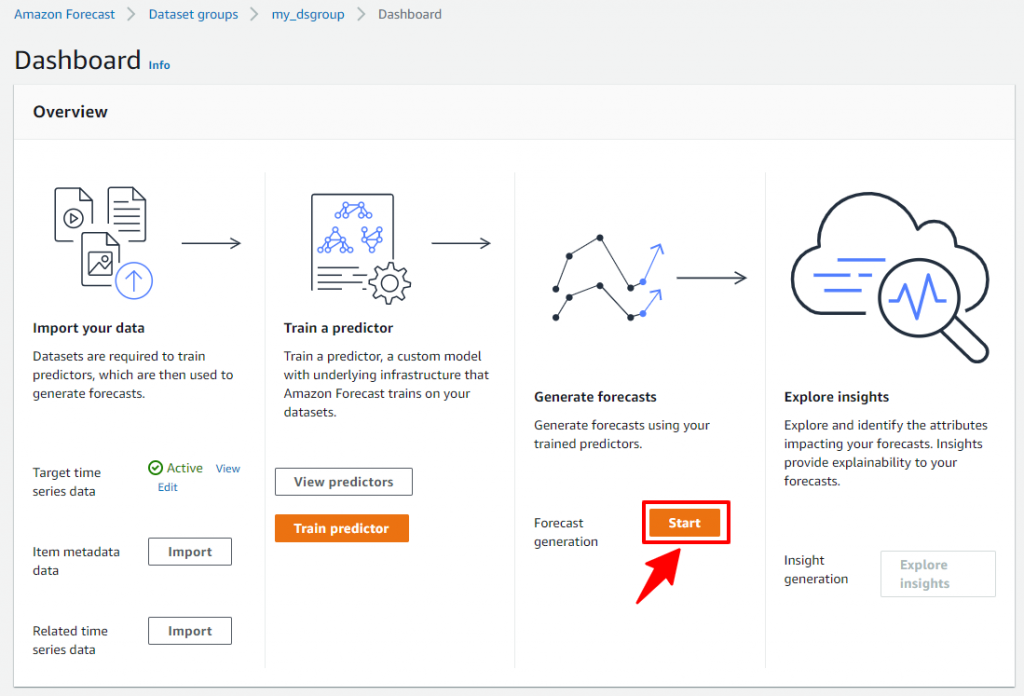Click the 'Forecast generation' label
Viewport: 1024px width, 696px height.
(566, 532)
